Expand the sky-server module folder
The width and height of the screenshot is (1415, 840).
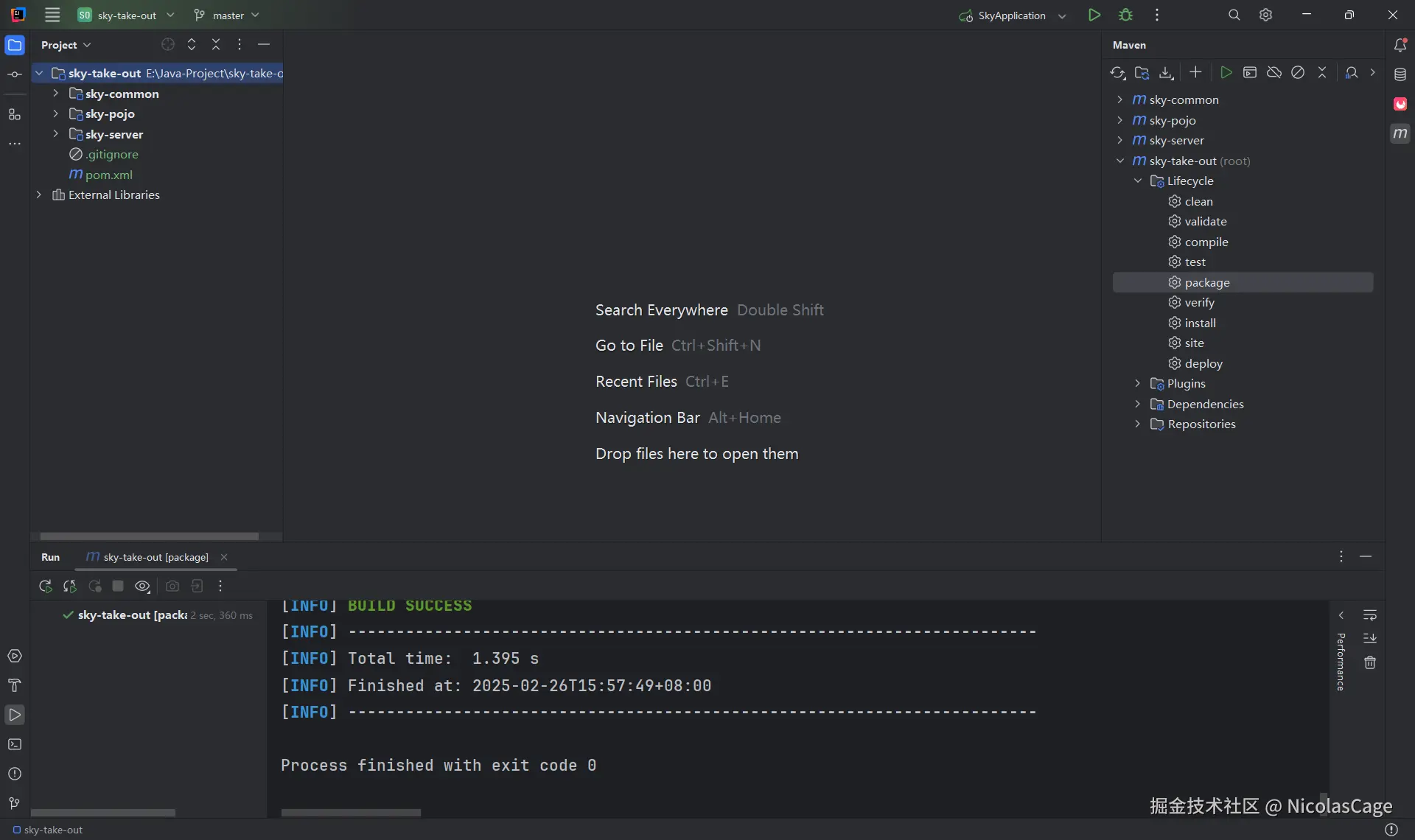(55, 134)
